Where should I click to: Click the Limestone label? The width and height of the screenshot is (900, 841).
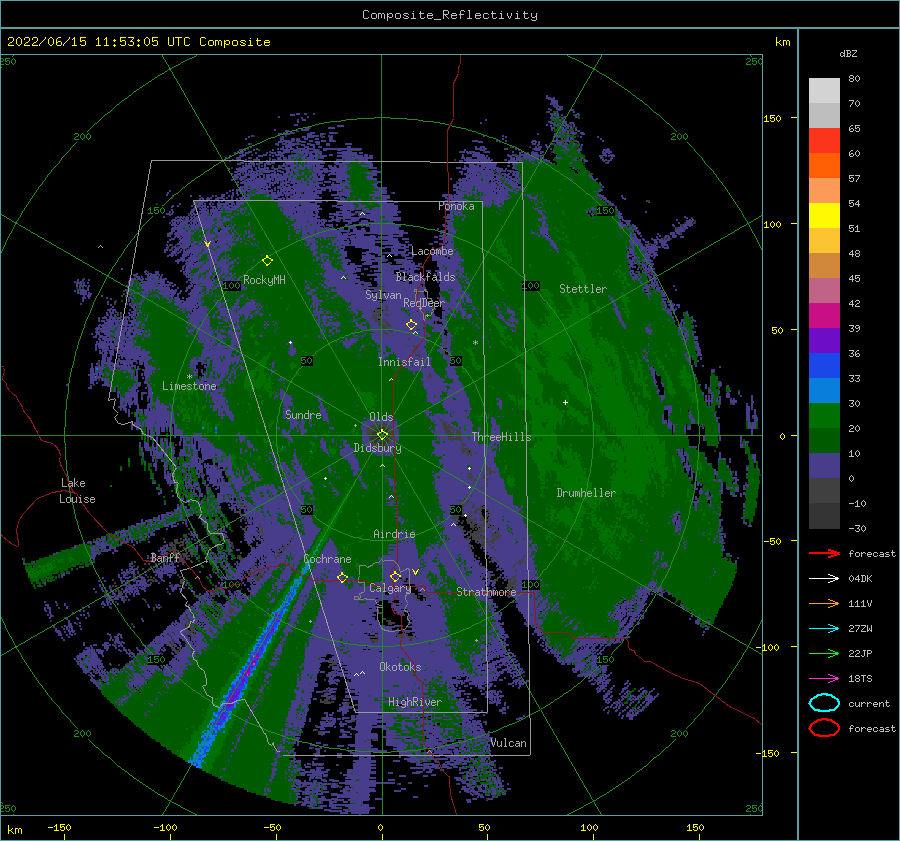click(189, 386)
